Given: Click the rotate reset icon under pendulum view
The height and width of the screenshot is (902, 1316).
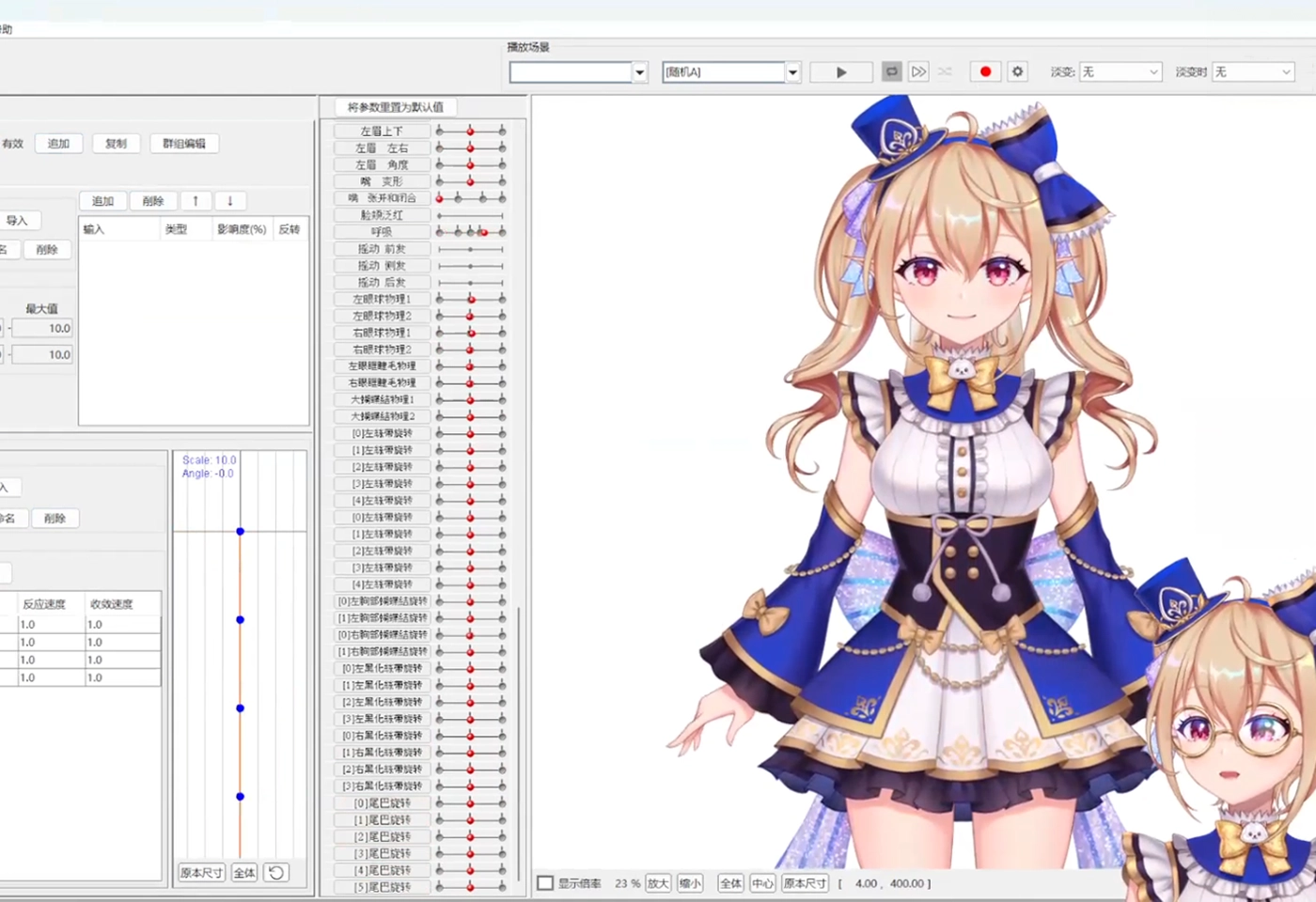Looking at the screenshot, I should (276, 873).
